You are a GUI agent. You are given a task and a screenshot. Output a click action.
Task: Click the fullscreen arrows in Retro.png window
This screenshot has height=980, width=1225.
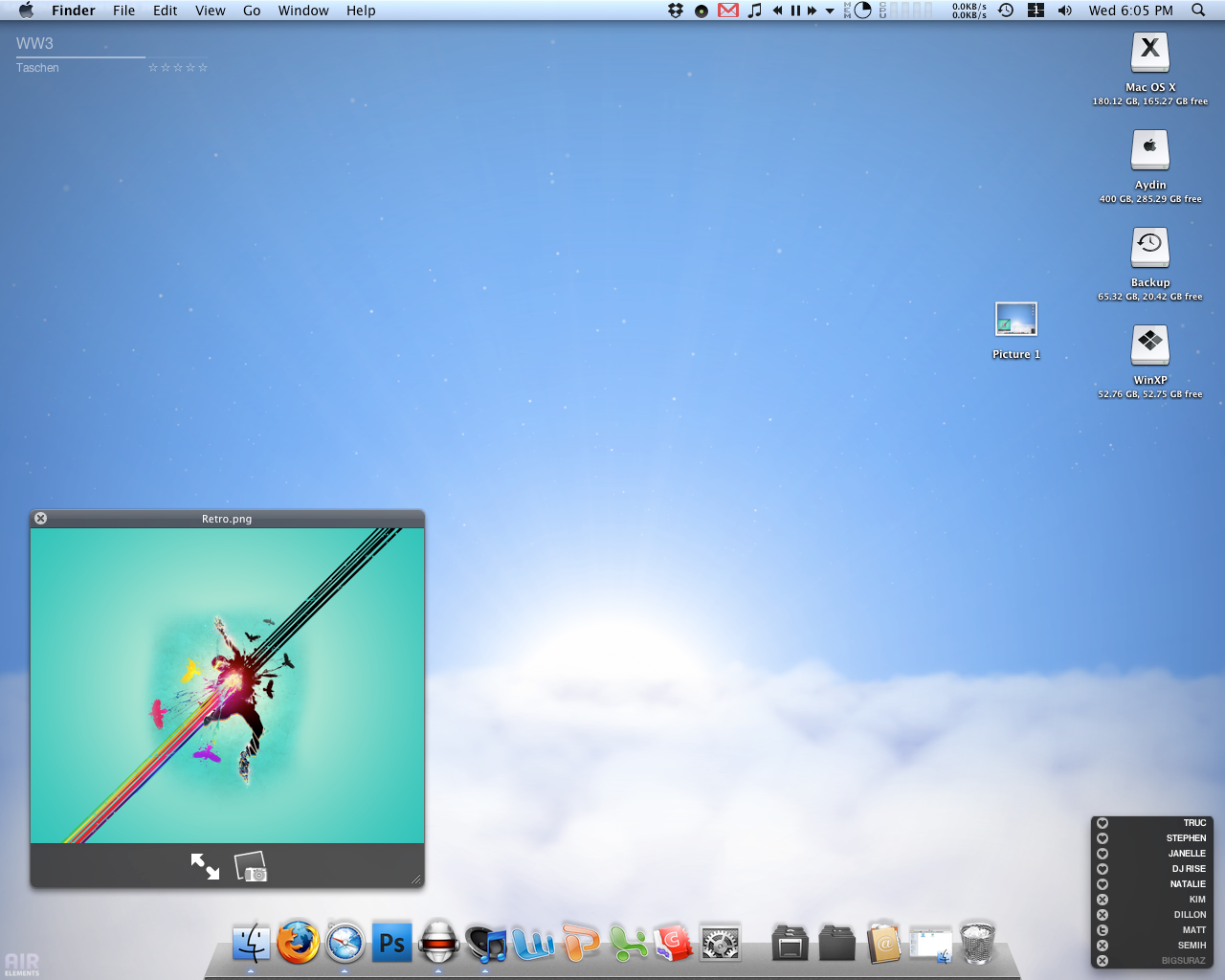pos(205,866)
